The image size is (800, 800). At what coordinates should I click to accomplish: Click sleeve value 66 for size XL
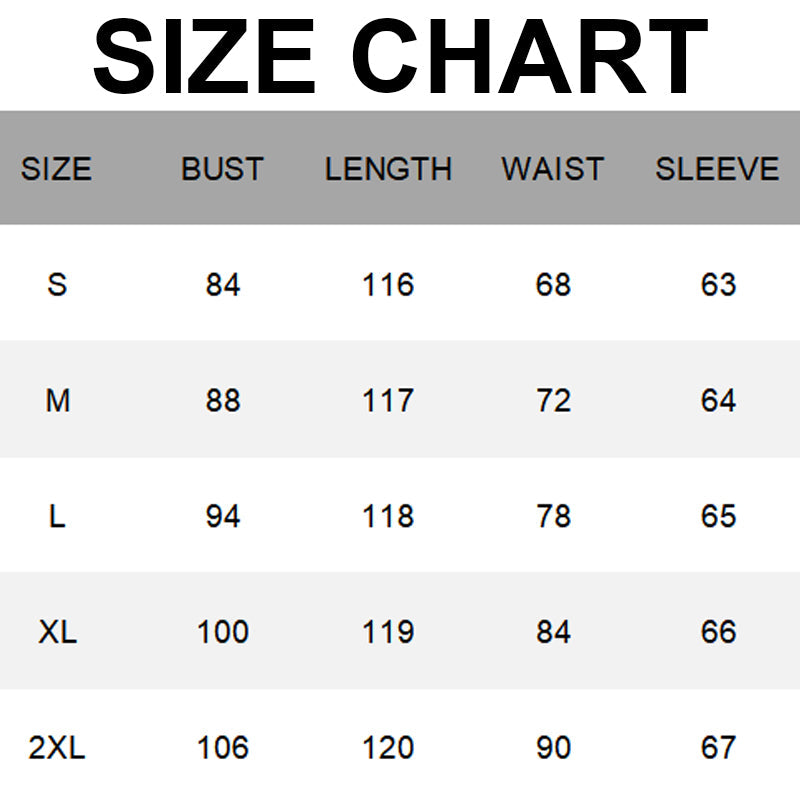[718, 632]
